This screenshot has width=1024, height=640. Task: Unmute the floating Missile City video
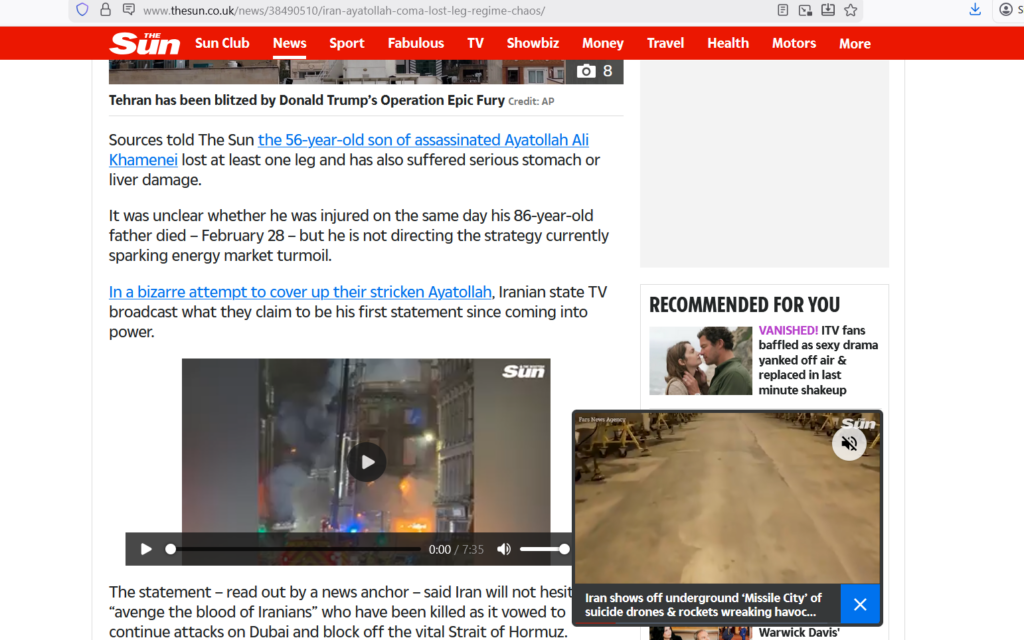click(849, 443)
